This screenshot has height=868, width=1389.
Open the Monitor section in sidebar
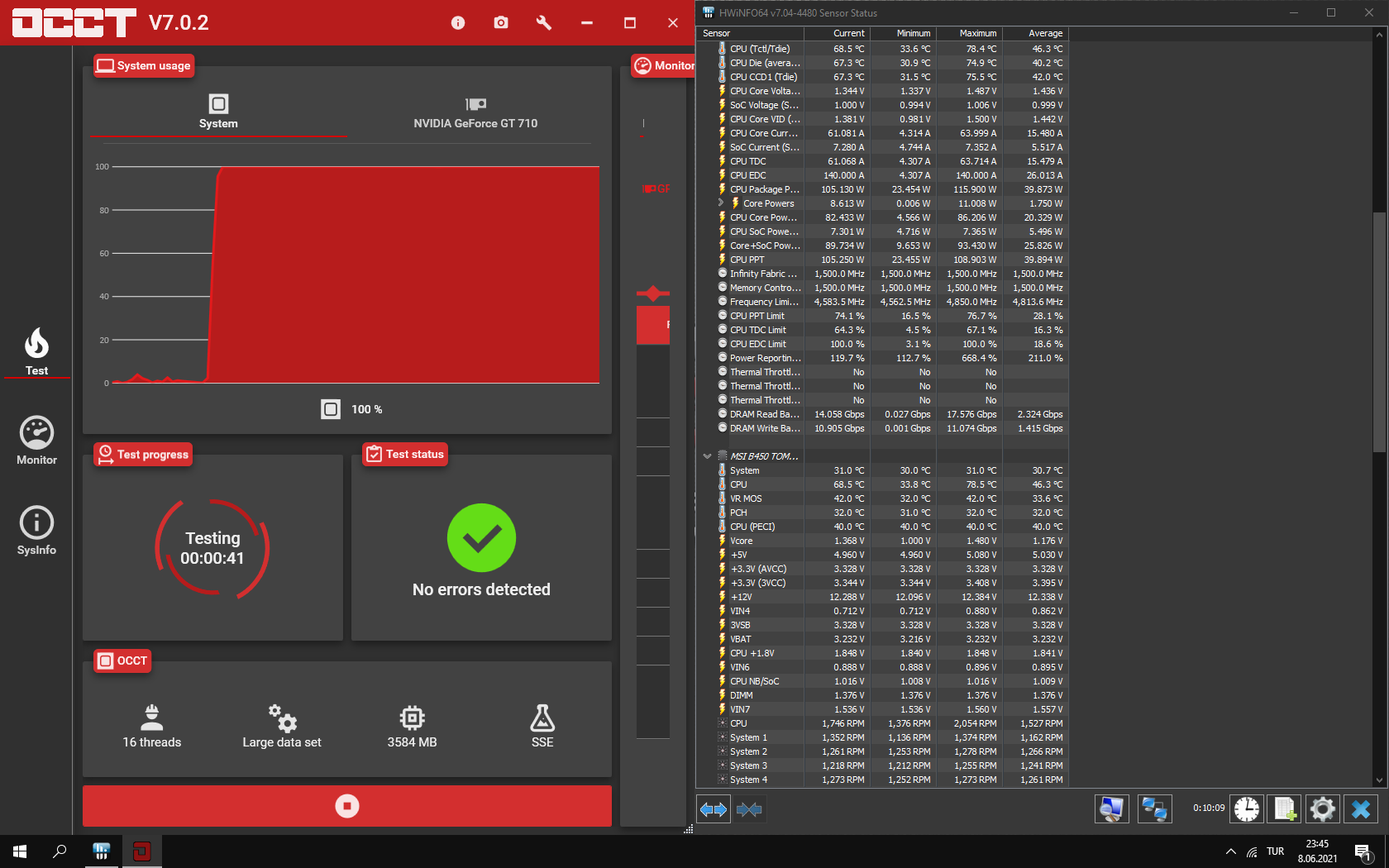[36, 441]
